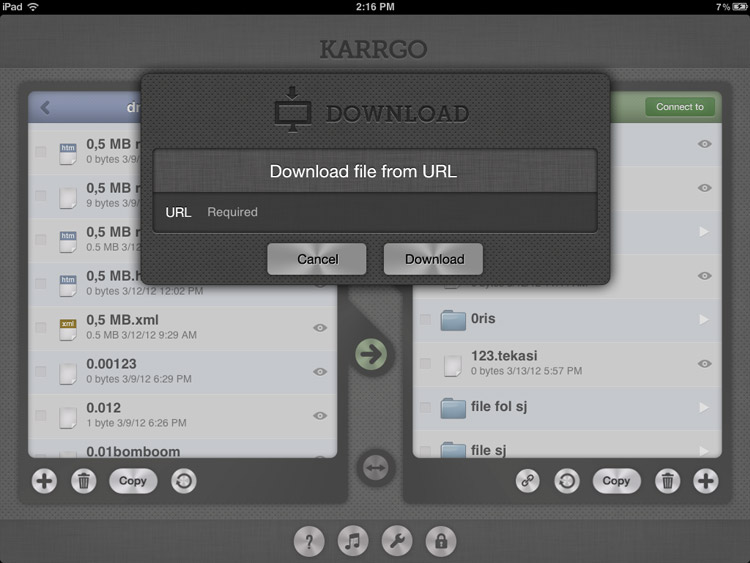Preview 0.00123 with eye icon

click(320, 372)
